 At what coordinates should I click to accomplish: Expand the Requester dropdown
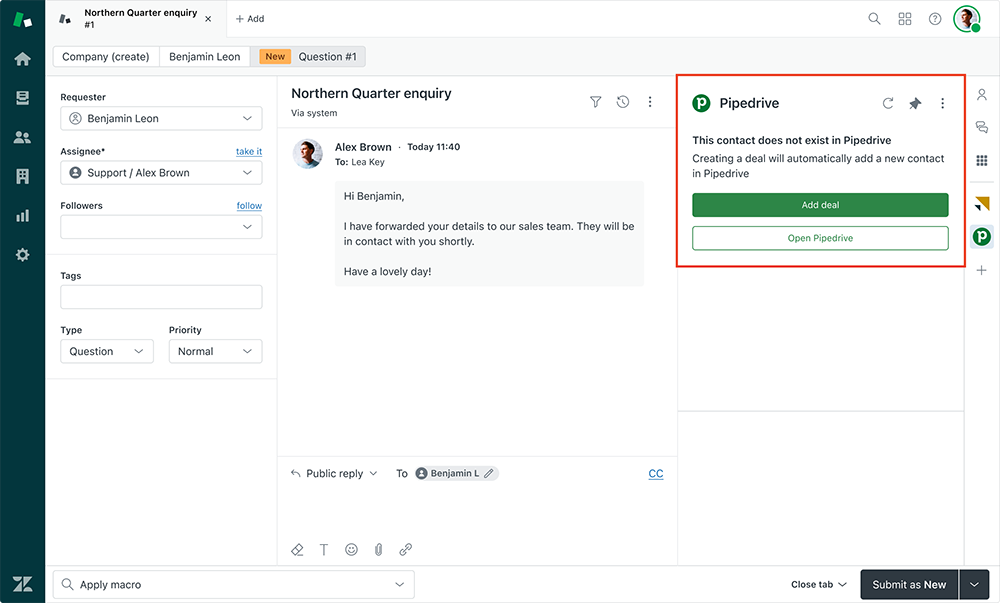click(161, 119)
